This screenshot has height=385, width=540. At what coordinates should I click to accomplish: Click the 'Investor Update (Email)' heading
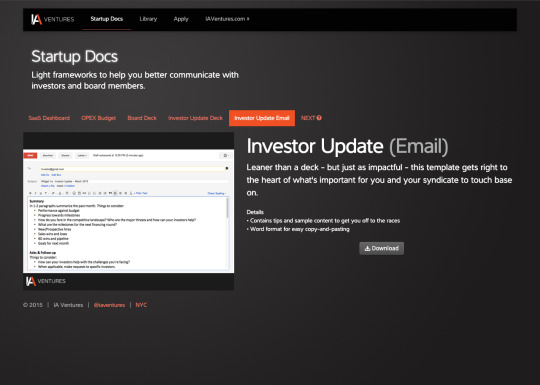click(347, 146)
